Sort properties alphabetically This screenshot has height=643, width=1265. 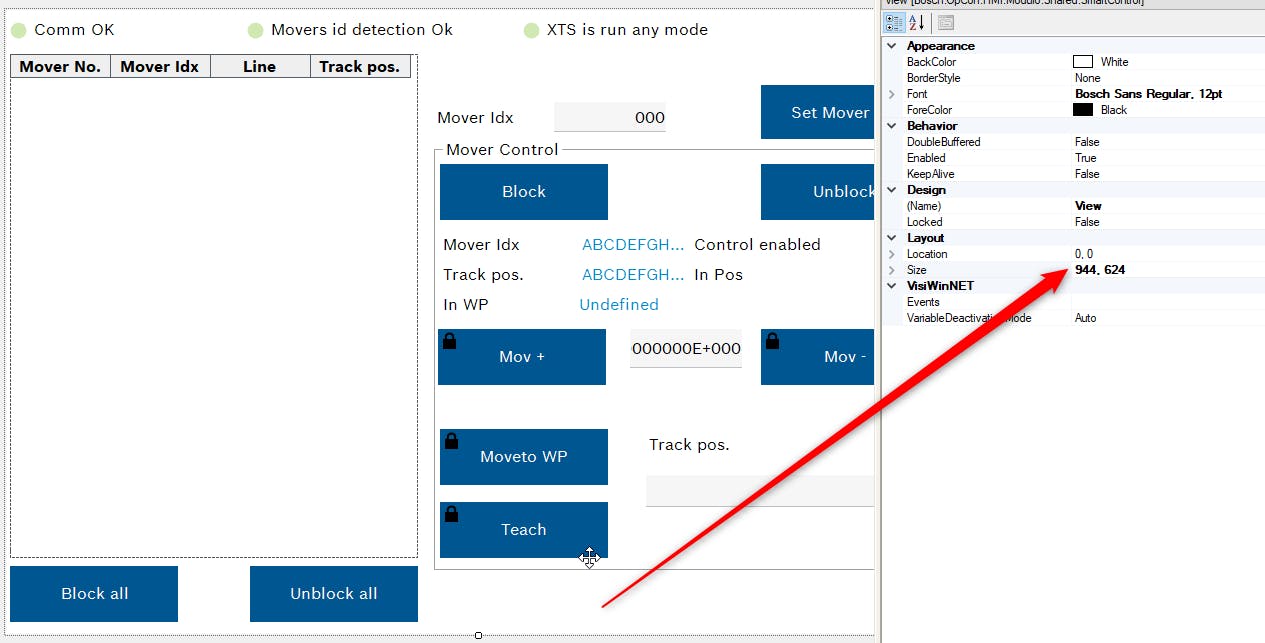pyautogui.click(x=916, y=23)
